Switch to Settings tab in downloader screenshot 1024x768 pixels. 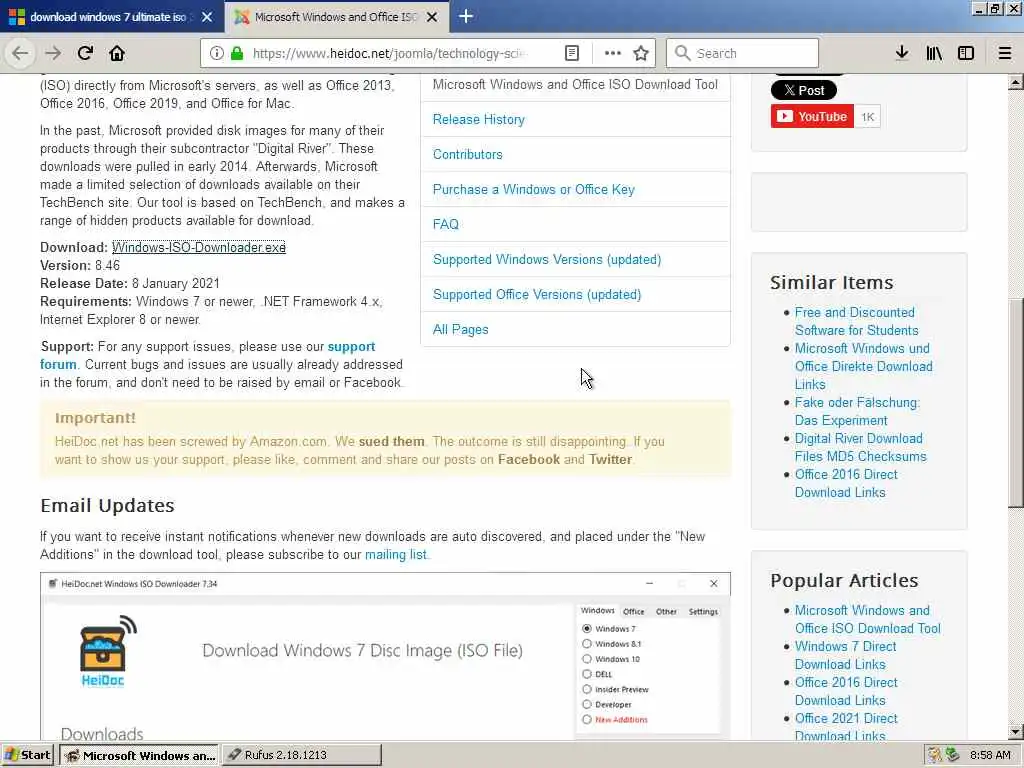coord(703,611)
